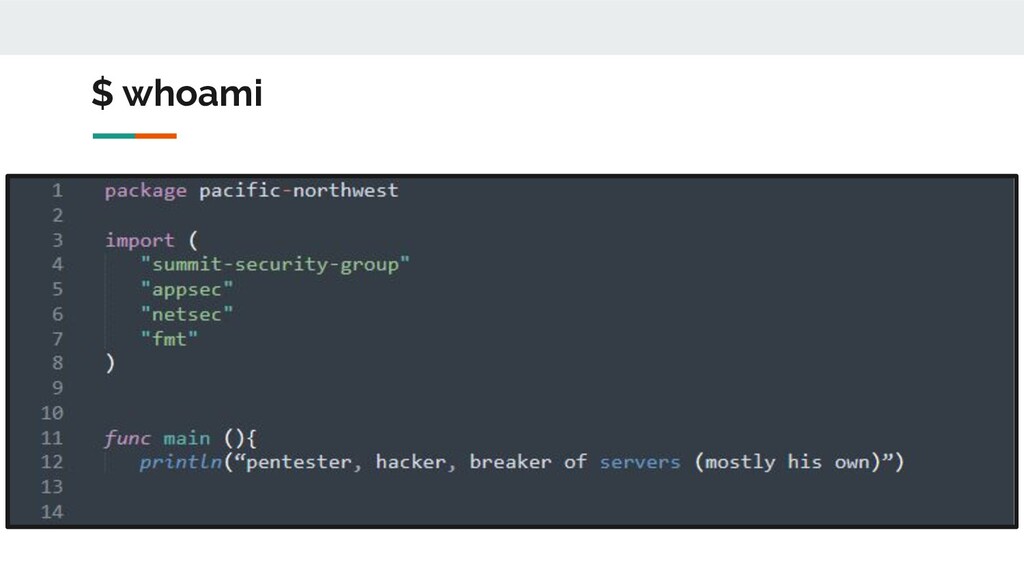Click the 'package' keyword on line 1
Screen dimensions: 1024x576
(146, 191)
